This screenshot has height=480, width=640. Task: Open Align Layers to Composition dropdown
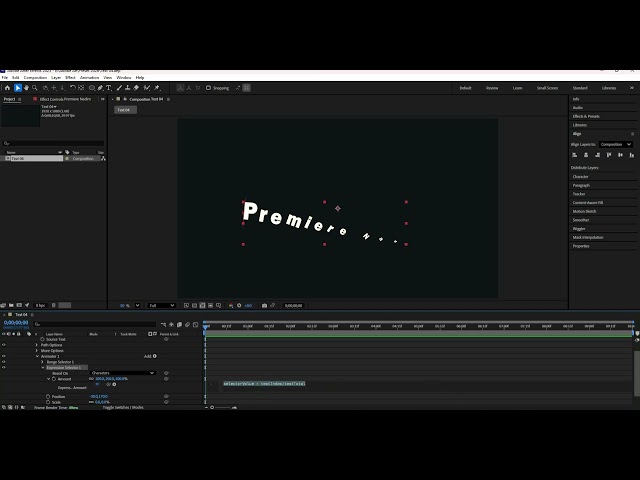616,144
